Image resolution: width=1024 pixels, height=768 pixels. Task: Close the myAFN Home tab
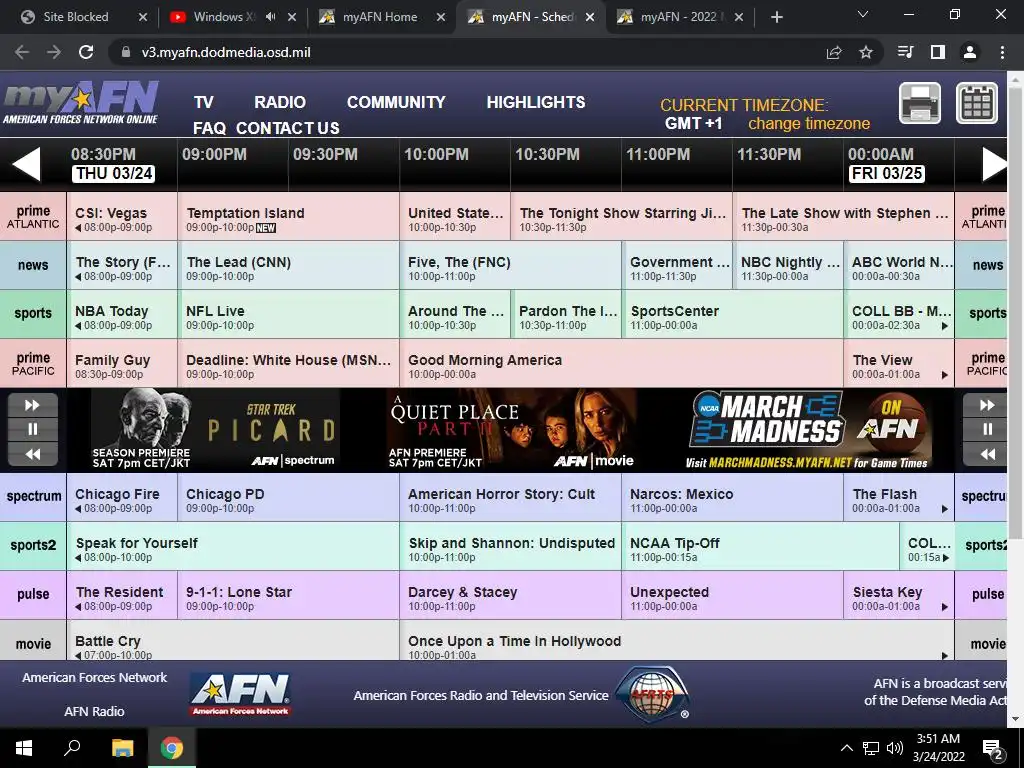pyautogui.click(x=441, y=17)
